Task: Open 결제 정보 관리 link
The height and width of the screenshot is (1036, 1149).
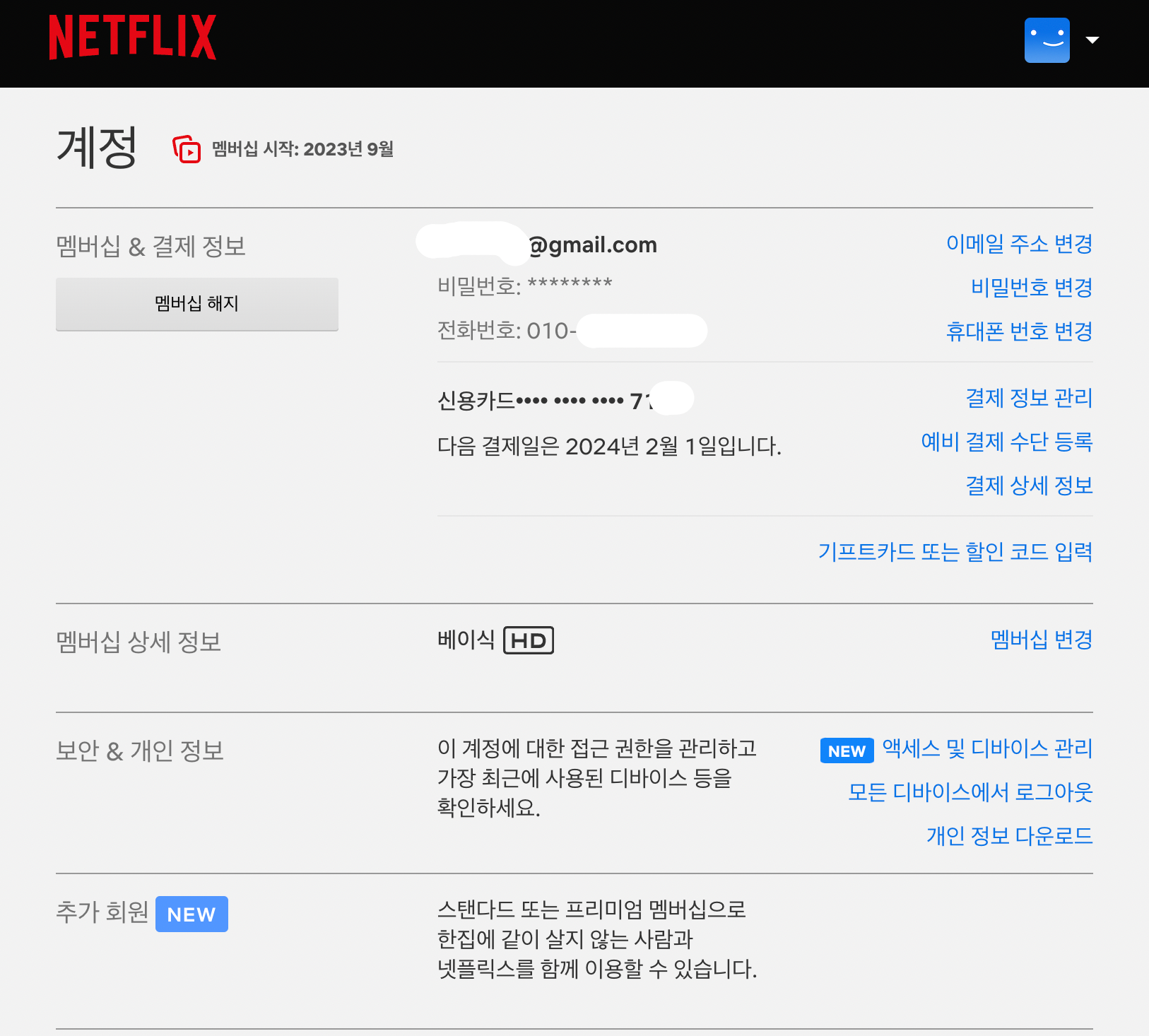Action: click(x=1029, y=398)
